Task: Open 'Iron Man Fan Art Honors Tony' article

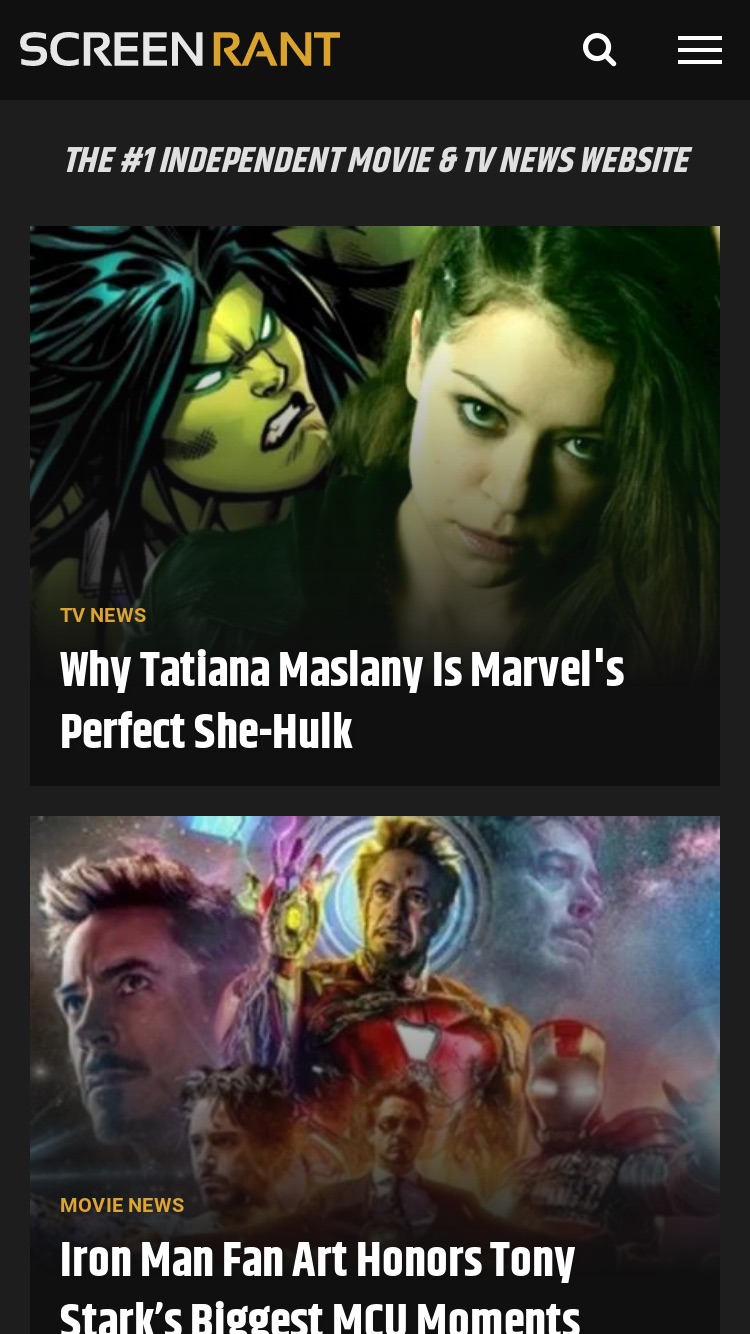Action: [317, 1261]
